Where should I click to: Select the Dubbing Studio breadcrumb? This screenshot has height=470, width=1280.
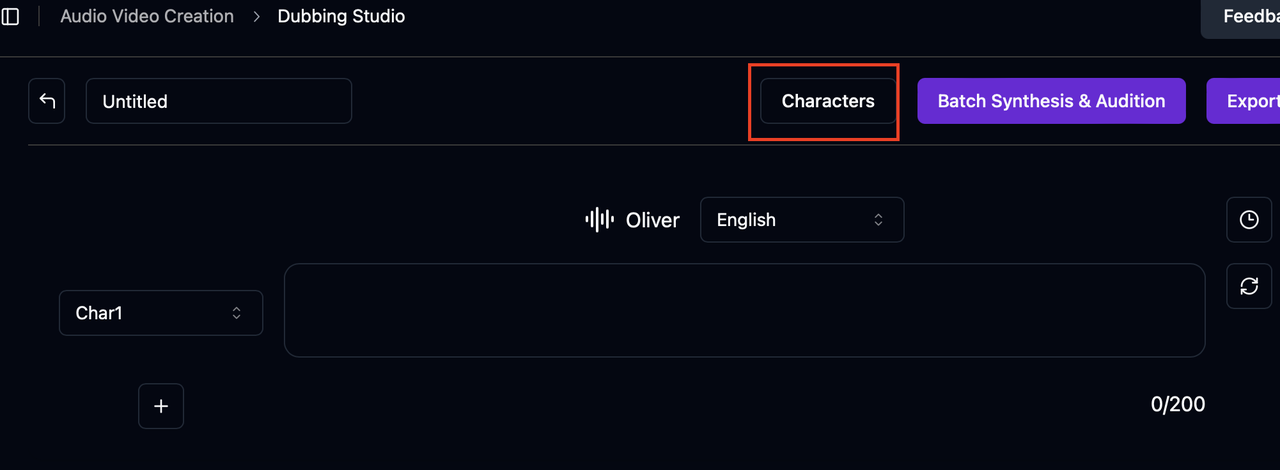[341, 17]
